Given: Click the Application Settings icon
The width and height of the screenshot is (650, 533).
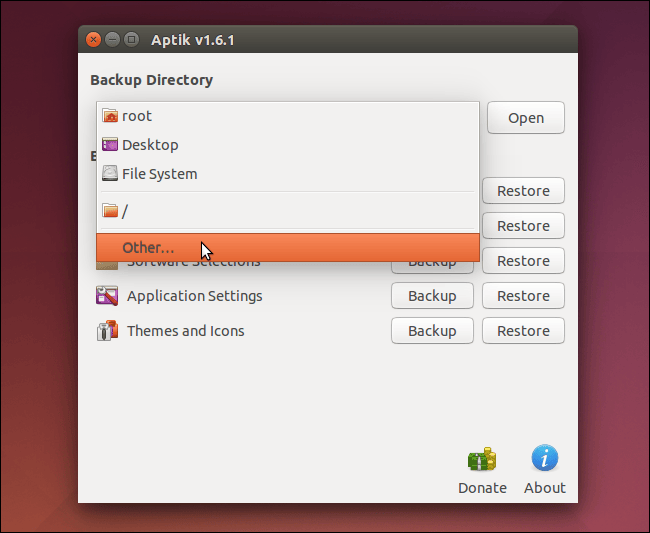Looking at the screenshot, I should coord(107,296).
